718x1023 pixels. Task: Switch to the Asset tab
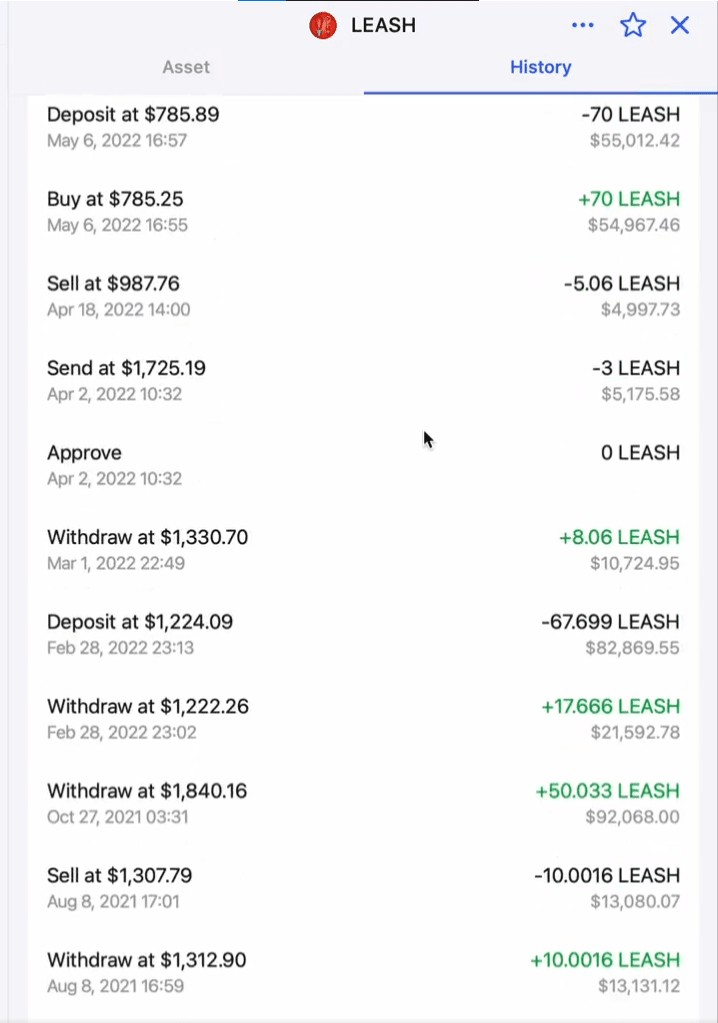point(186,67)
